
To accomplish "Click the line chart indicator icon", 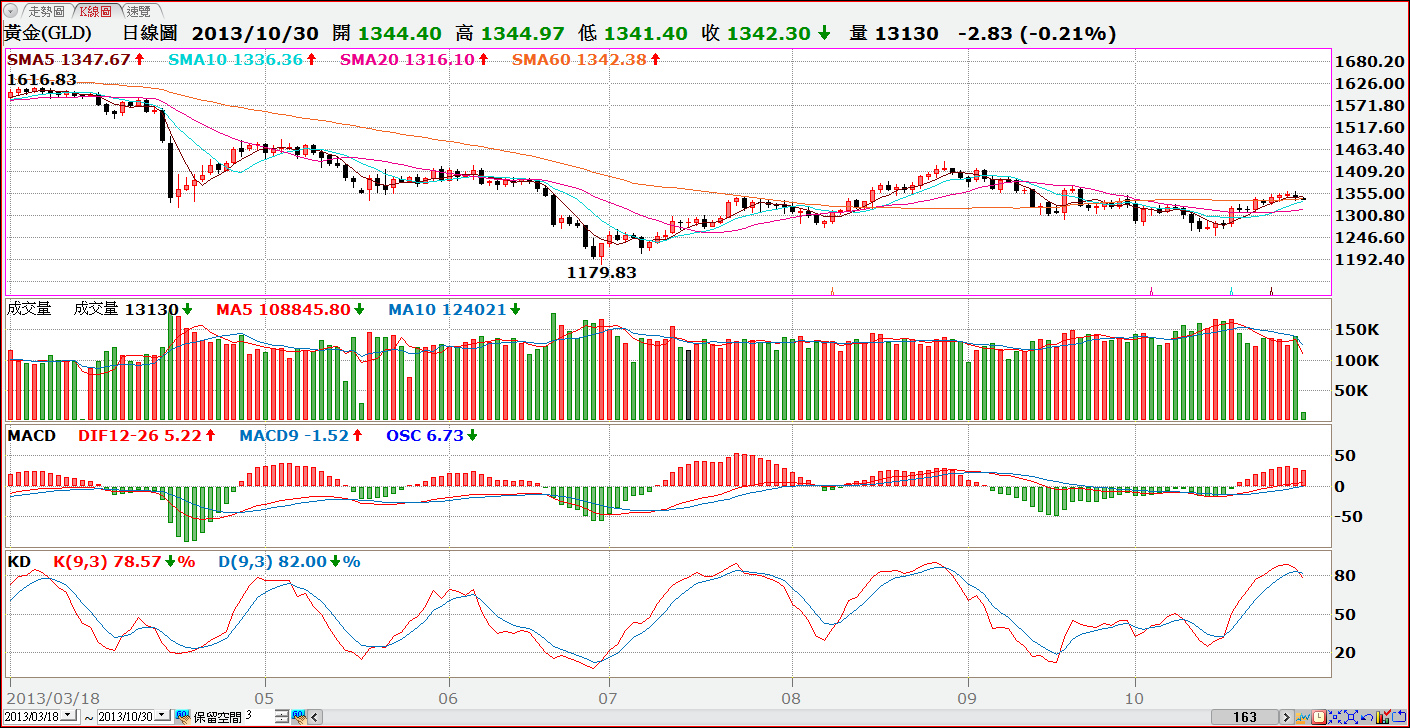I will coord(1303,717).
